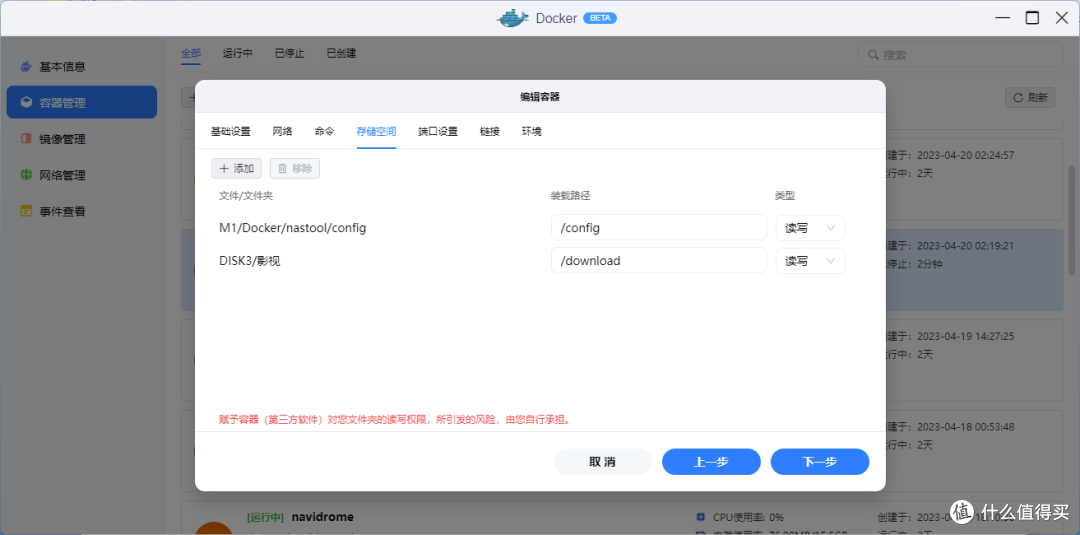Select 容器管理 in the sidebar
The width and height of the screenshot is (1080, 535).
pyautogui.click(x=81, y=103)
